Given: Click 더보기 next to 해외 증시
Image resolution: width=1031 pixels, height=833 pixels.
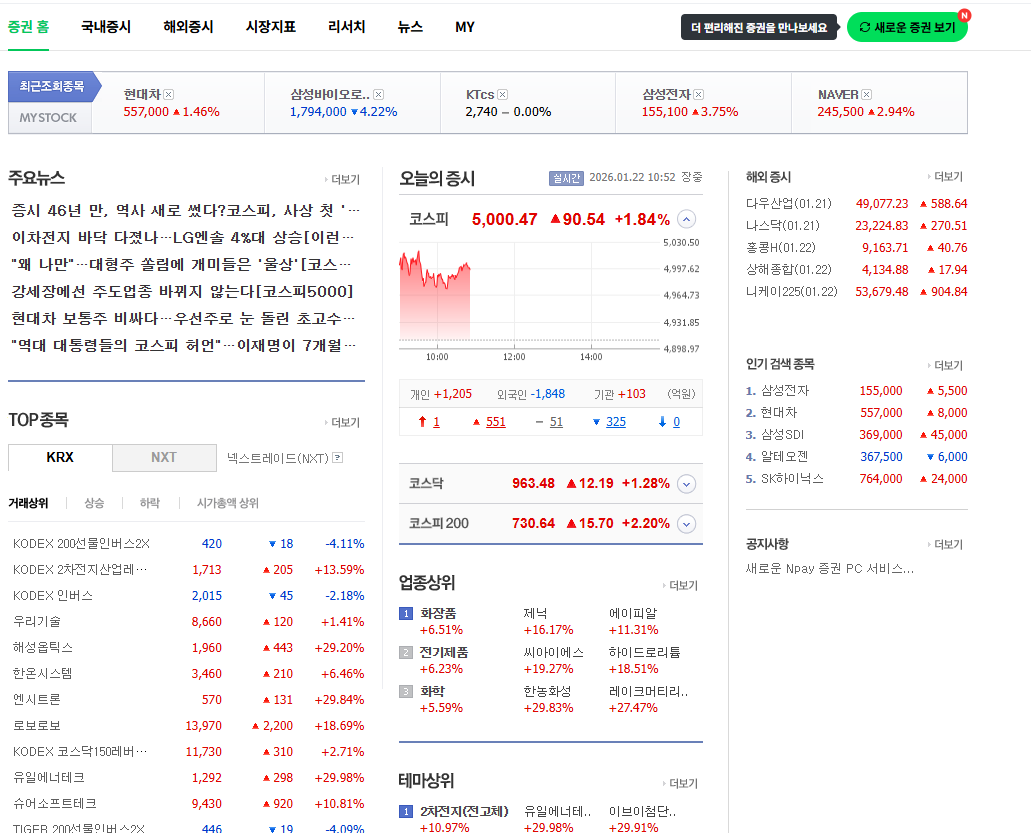Looking at the screenshot, I should coord(946,177).
